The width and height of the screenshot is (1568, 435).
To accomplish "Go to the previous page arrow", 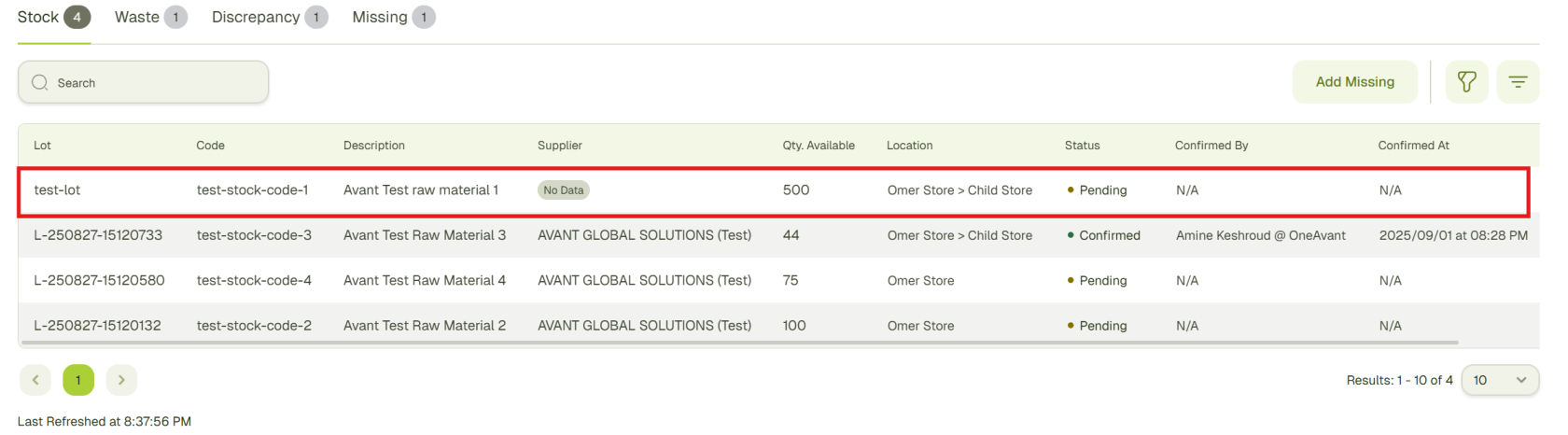I will pyautogui.click(x=35, y=380).
